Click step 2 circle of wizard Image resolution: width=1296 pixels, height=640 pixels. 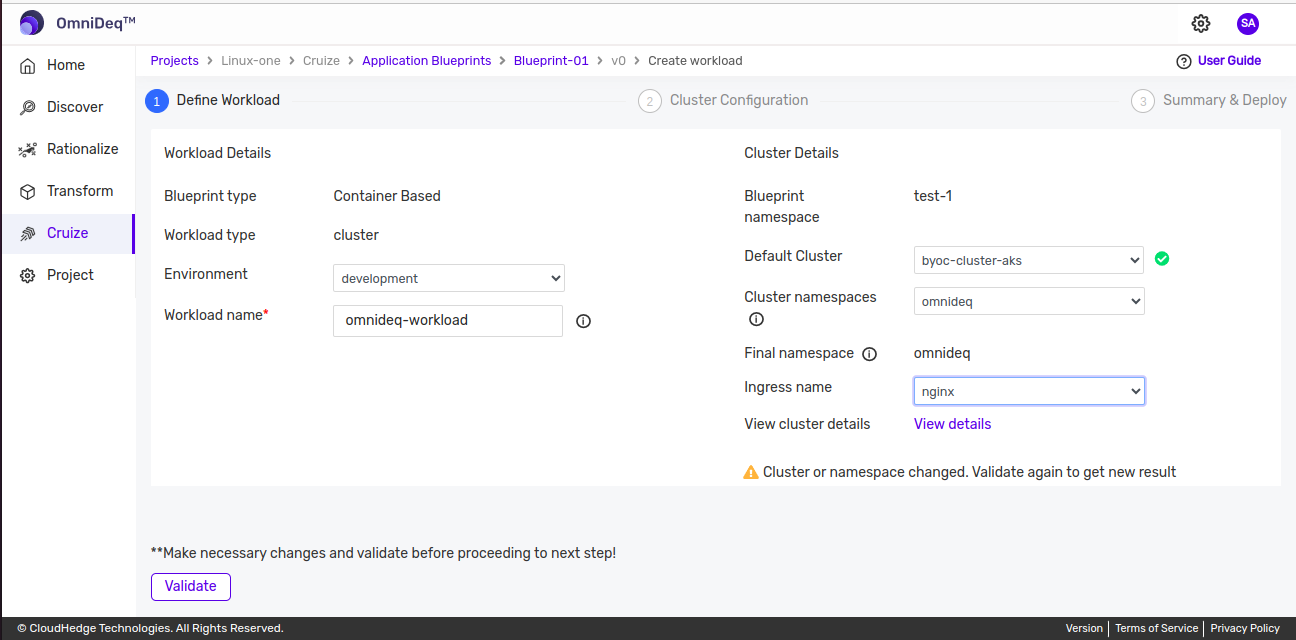650,101
